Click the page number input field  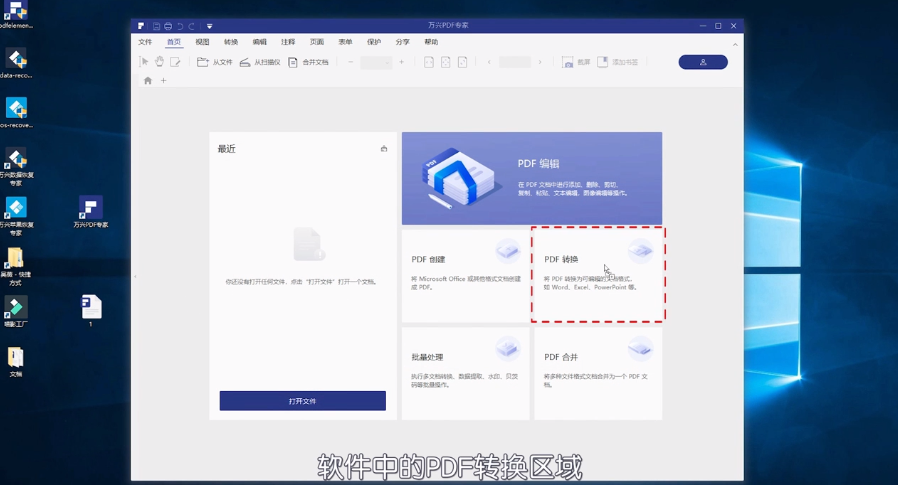515,62
